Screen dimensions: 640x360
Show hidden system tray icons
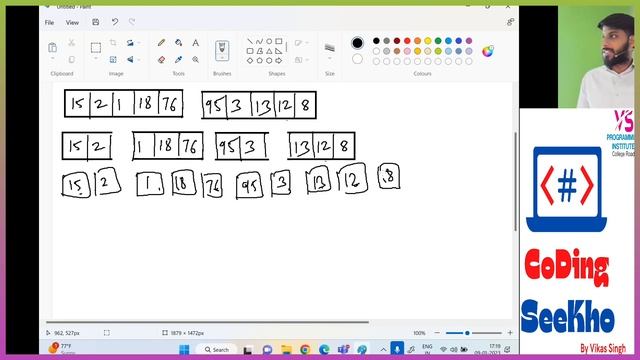pyautogui.click(x=383, y=350)
